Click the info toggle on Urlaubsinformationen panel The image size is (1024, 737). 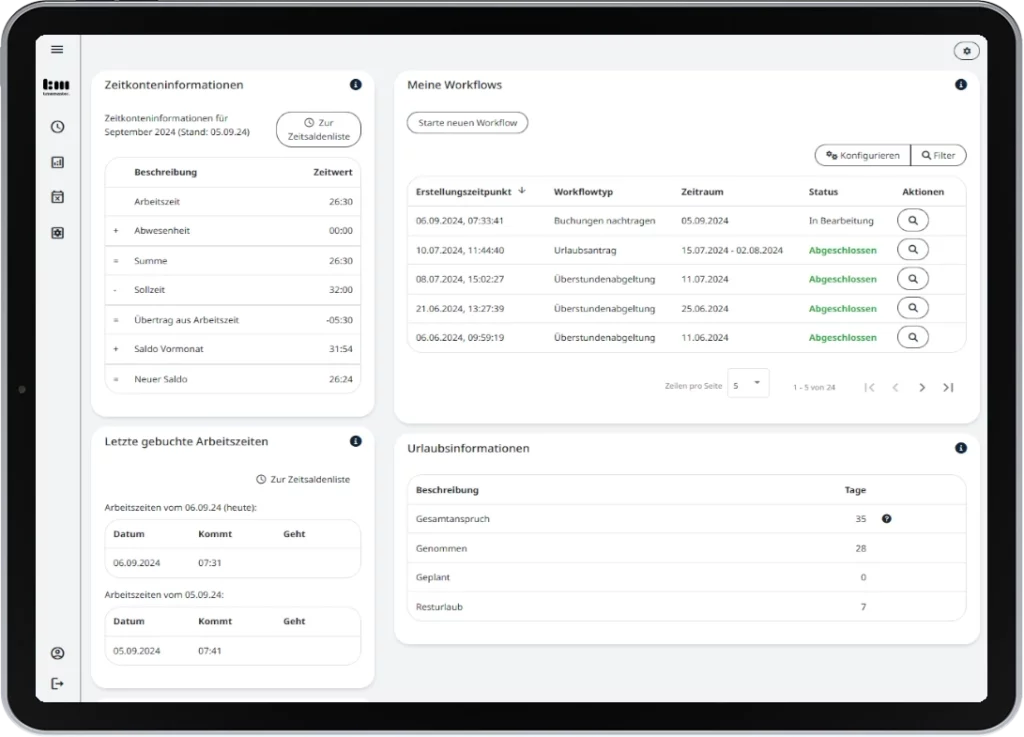(x=961, y=448)
